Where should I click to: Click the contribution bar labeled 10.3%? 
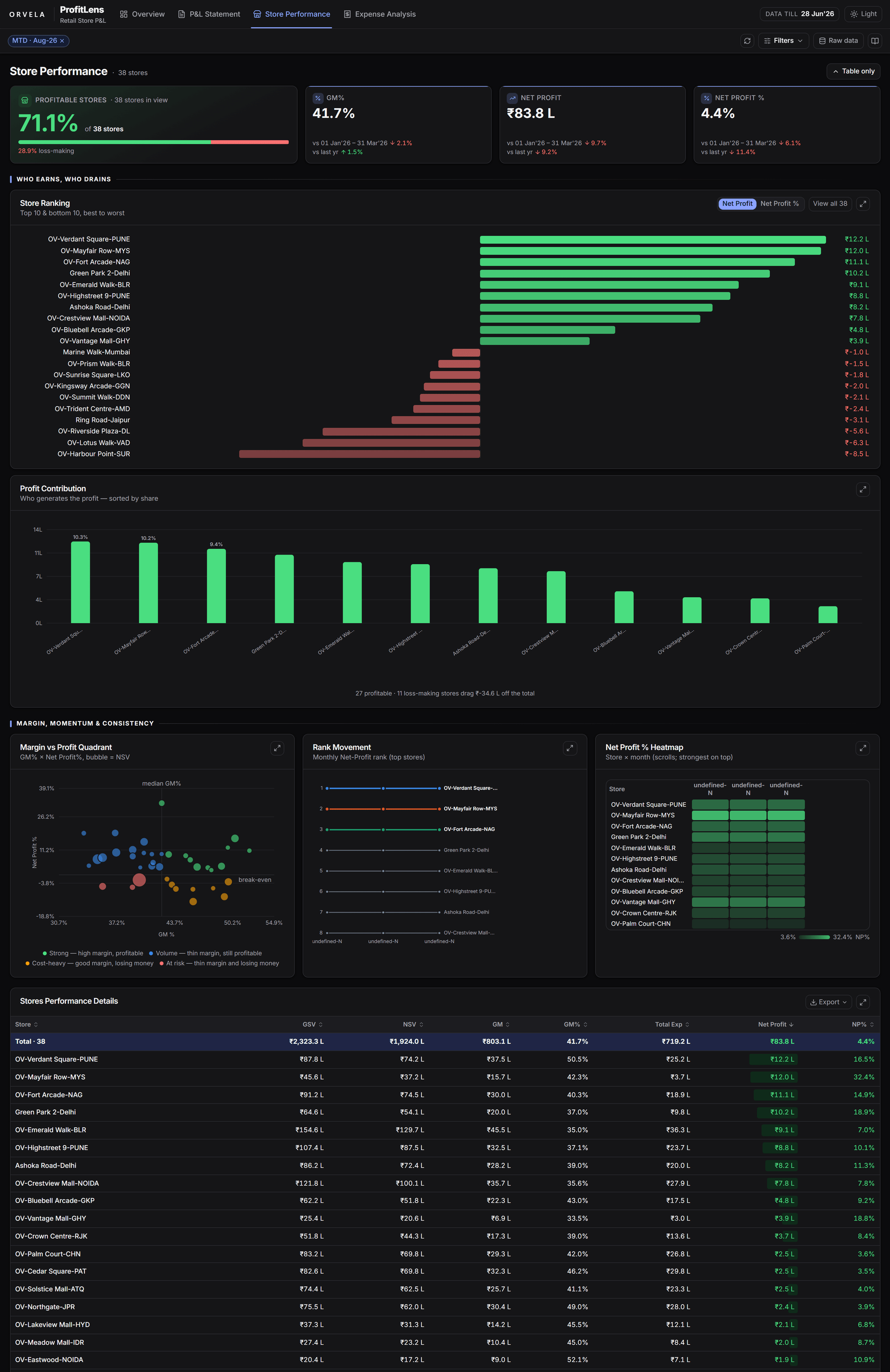(x=80, y=583)
